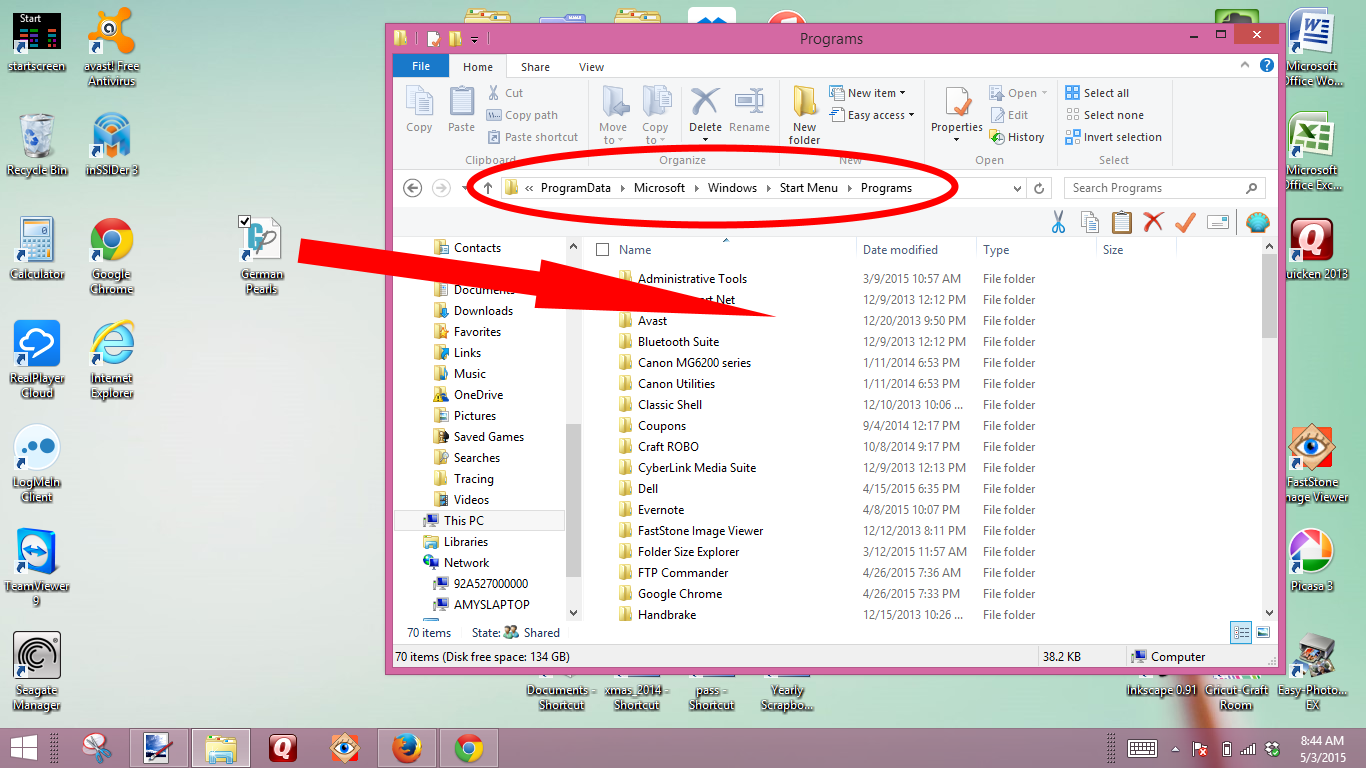Click Invert selection in the ribbon
1366x768 pixels.
point(1113,137)
